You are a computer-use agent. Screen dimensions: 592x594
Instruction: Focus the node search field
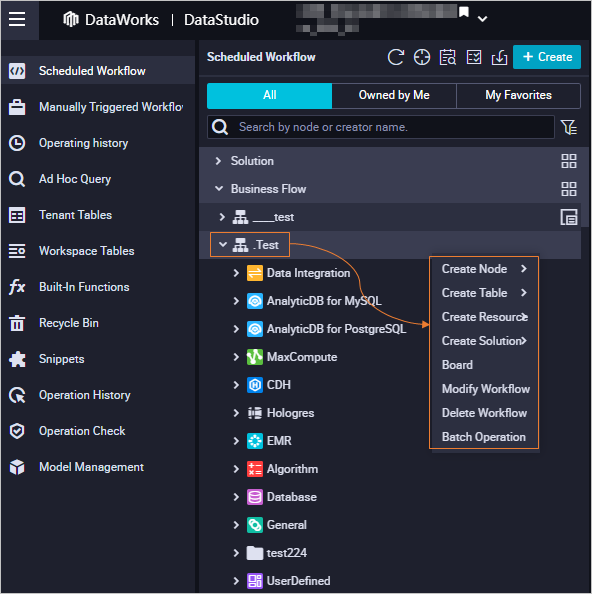[x=381, y=127]
